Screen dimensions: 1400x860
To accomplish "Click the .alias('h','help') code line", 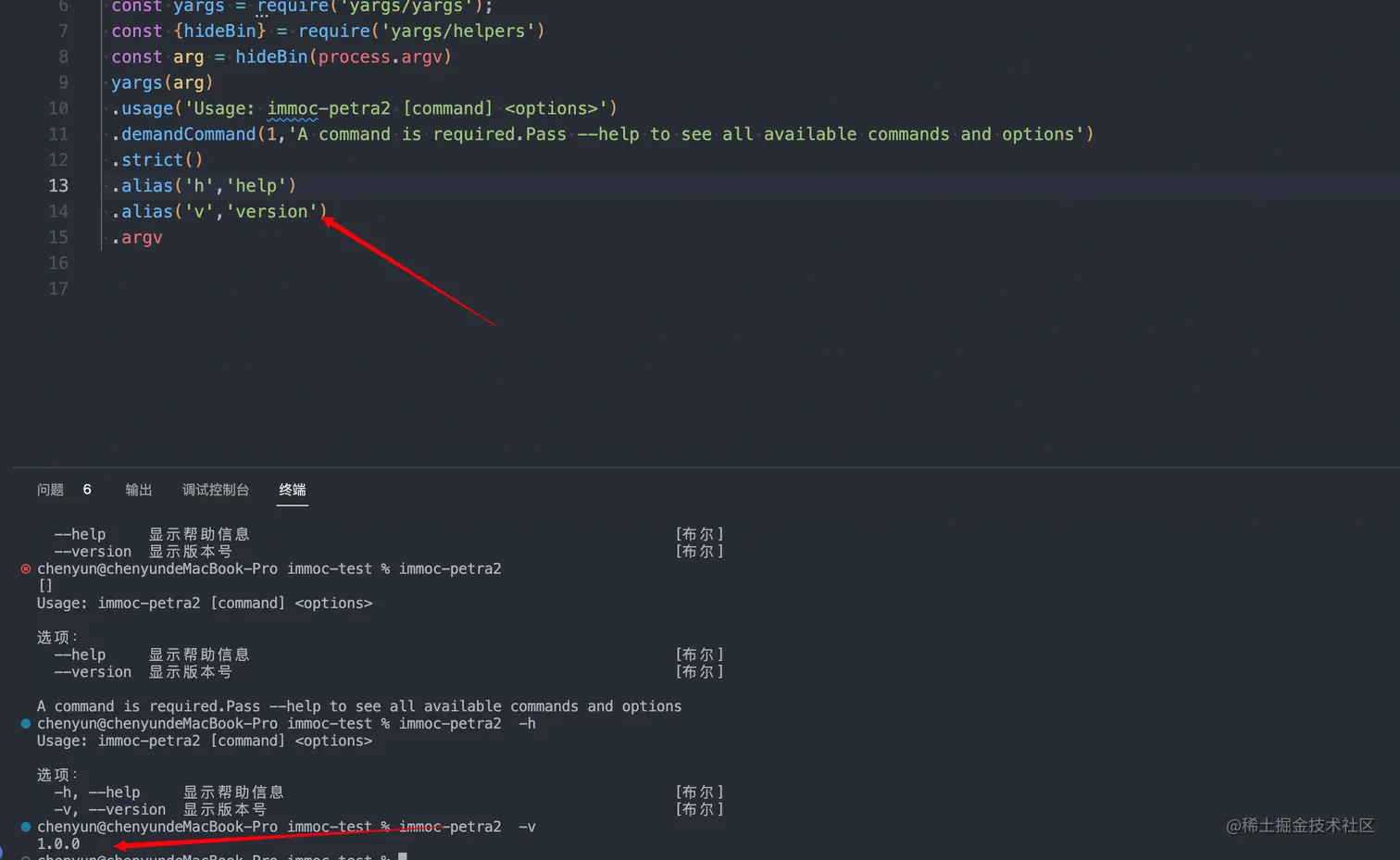I will tap(204, 186).
